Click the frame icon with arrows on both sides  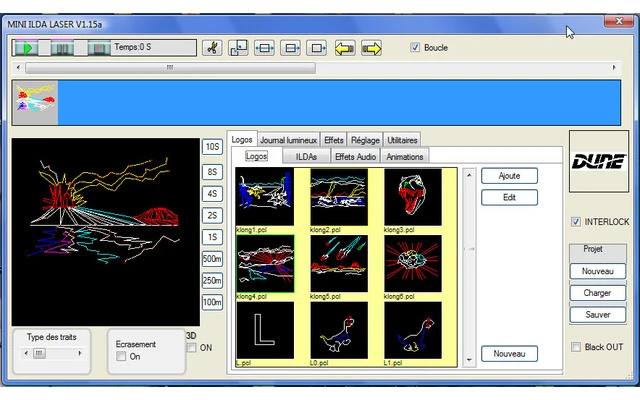[x=264, y=48]
